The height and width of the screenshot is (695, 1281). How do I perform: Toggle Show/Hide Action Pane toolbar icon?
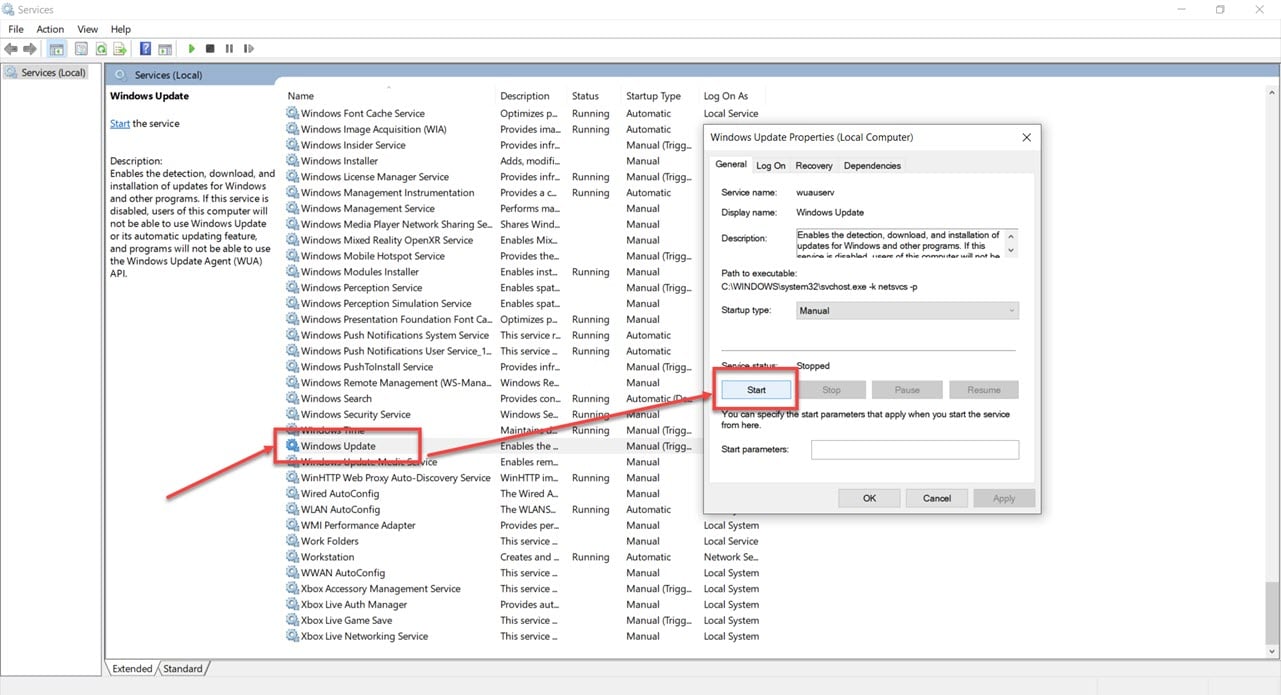[x=165, y=48]
